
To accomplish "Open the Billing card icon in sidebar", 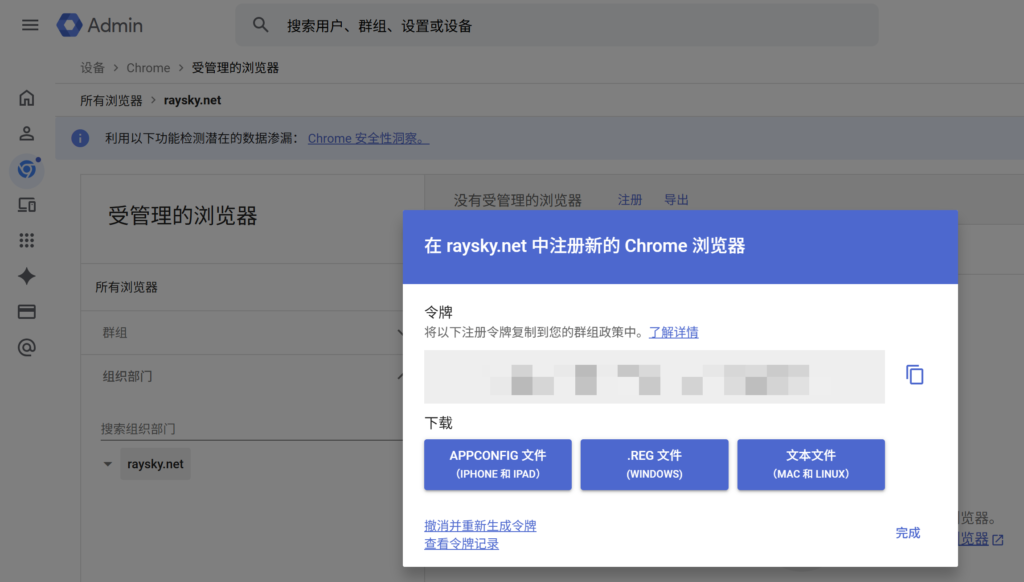I will [27, 312].
